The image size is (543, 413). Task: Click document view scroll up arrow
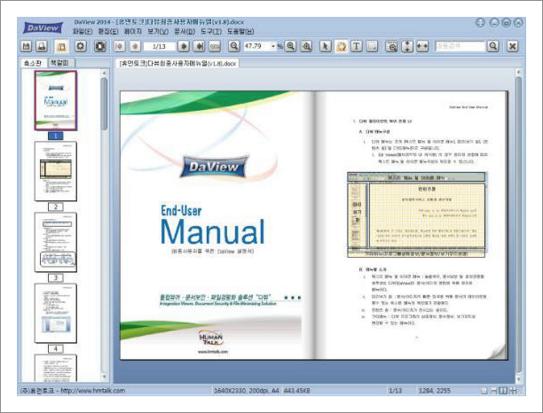(x=518, y=72)
